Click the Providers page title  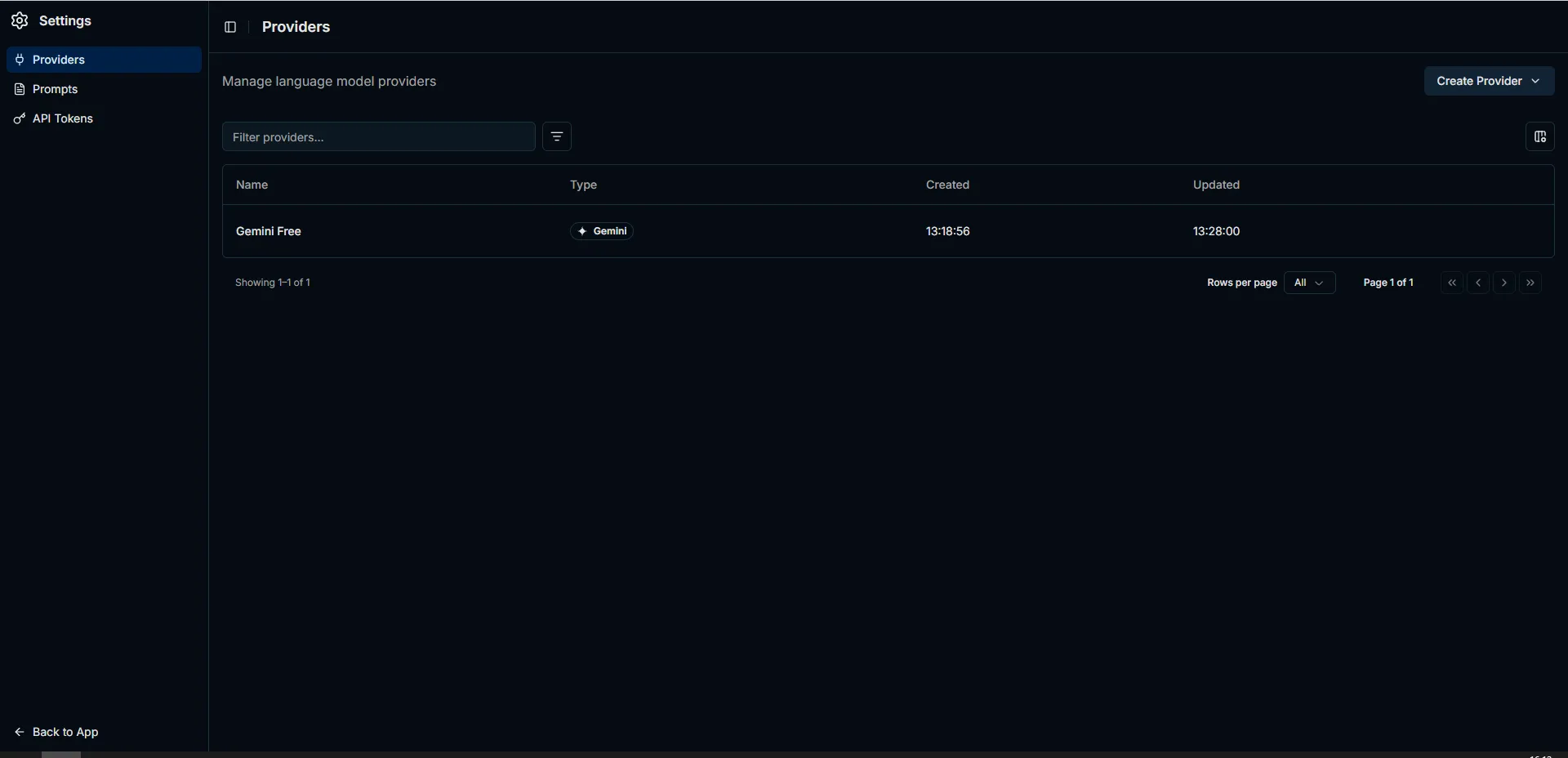296,27
